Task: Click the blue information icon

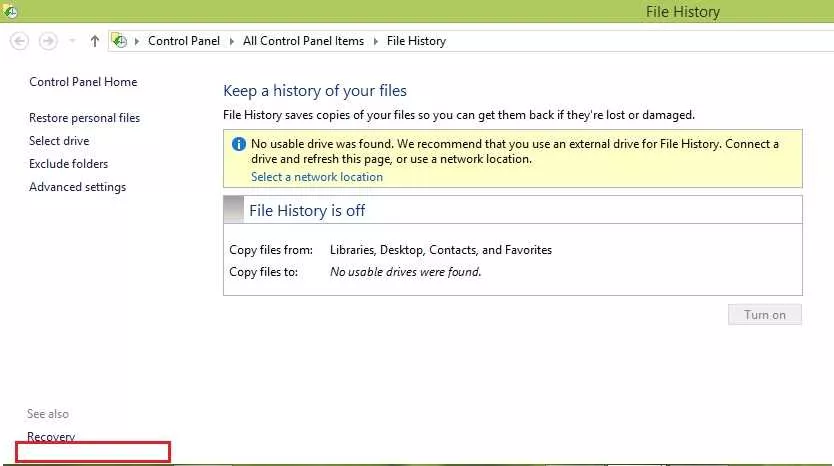Action: click(239, 144)
